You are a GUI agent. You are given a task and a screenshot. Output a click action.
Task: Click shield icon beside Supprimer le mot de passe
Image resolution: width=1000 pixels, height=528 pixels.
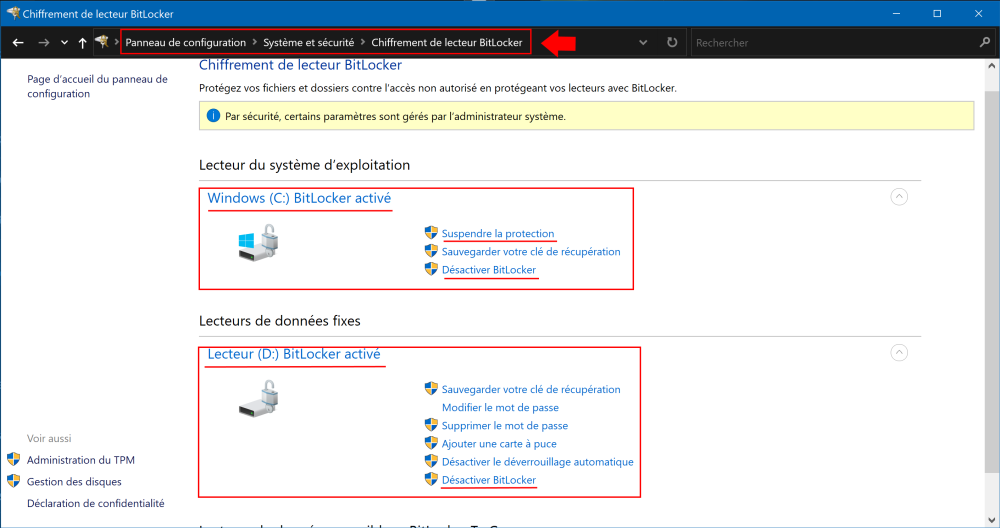coord(431,425)
